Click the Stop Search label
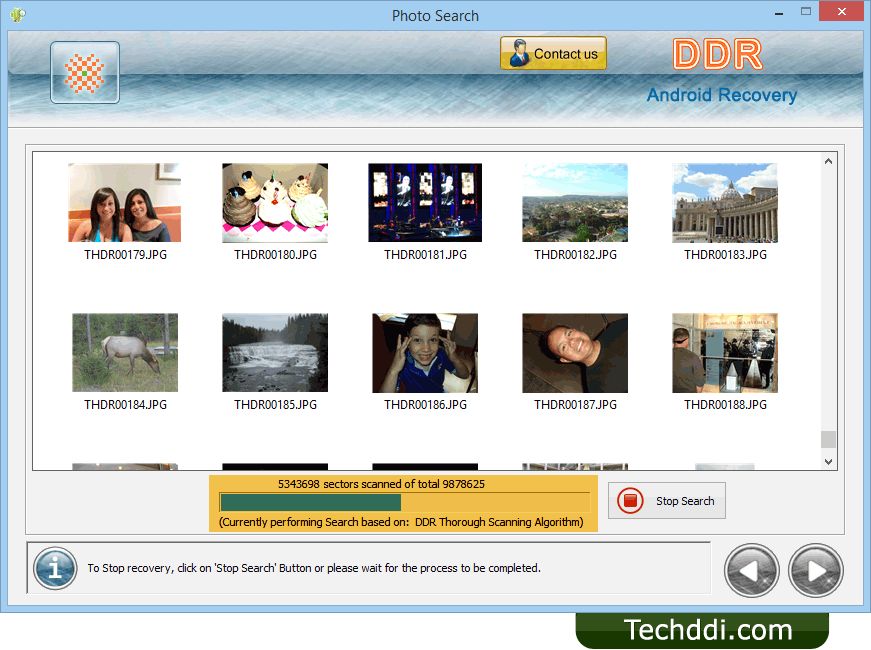This screenshot has height=650, width=871. (685, 501)
